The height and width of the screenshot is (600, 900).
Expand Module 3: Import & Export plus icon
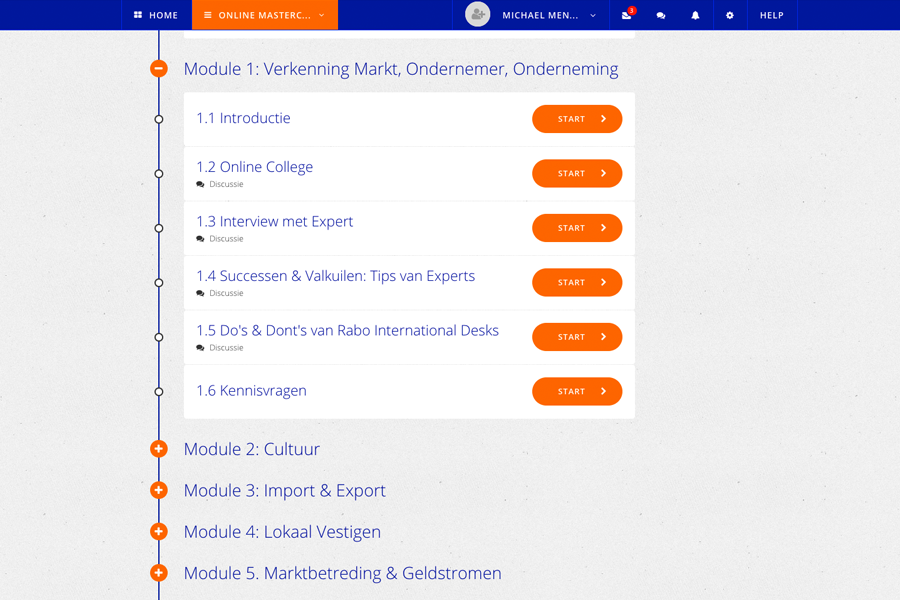(x=159, y=490)
